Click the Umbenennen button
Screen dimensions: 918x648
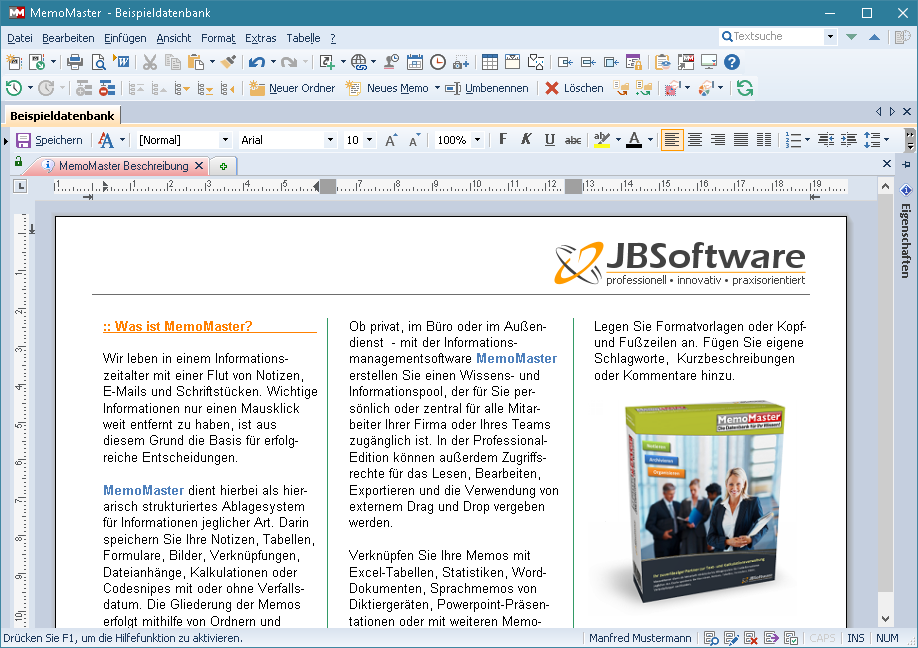point(487,88)
